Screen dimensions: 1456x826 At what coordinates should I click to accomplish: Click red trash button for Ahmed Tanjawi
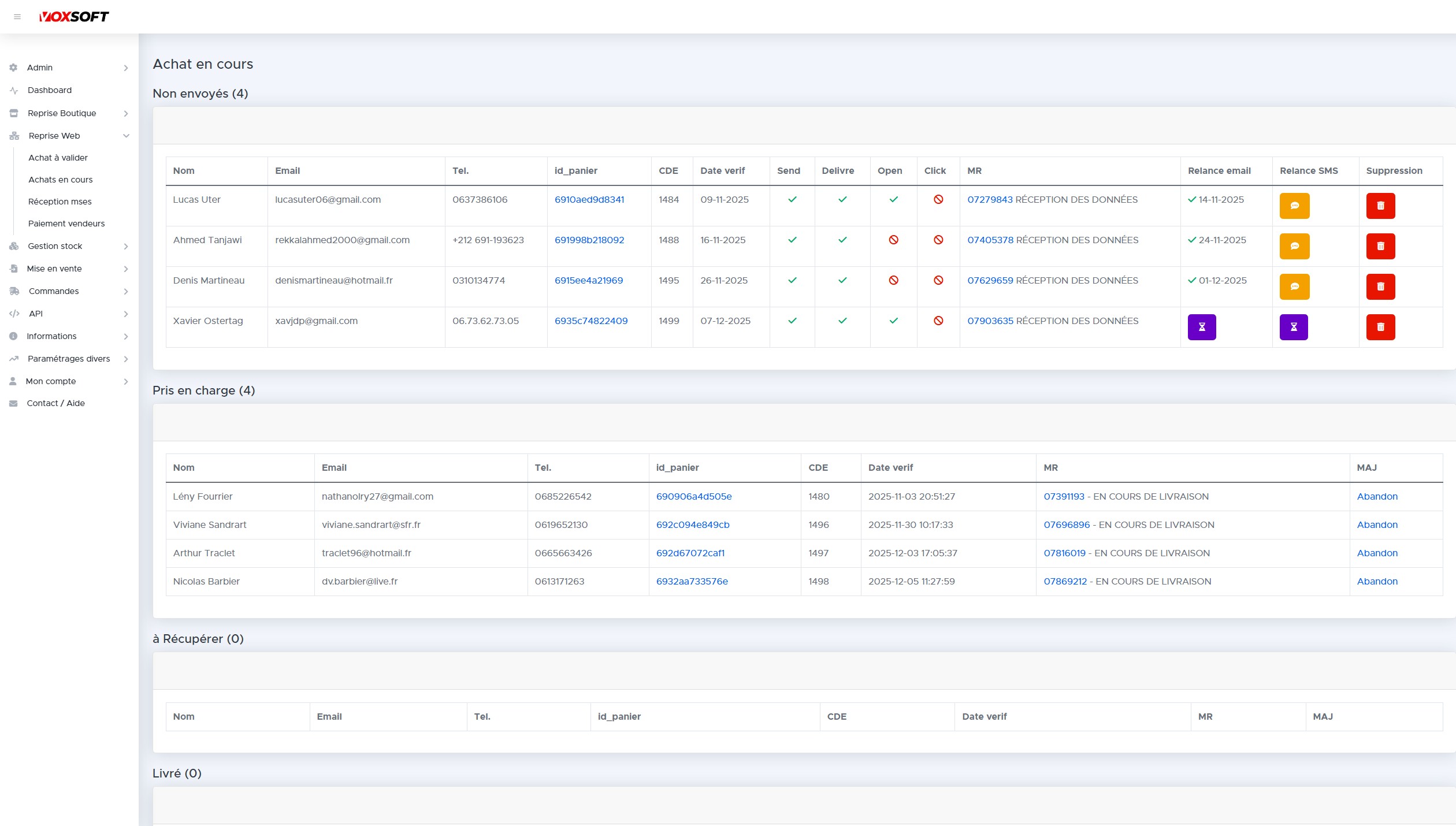coord(1380,246)
